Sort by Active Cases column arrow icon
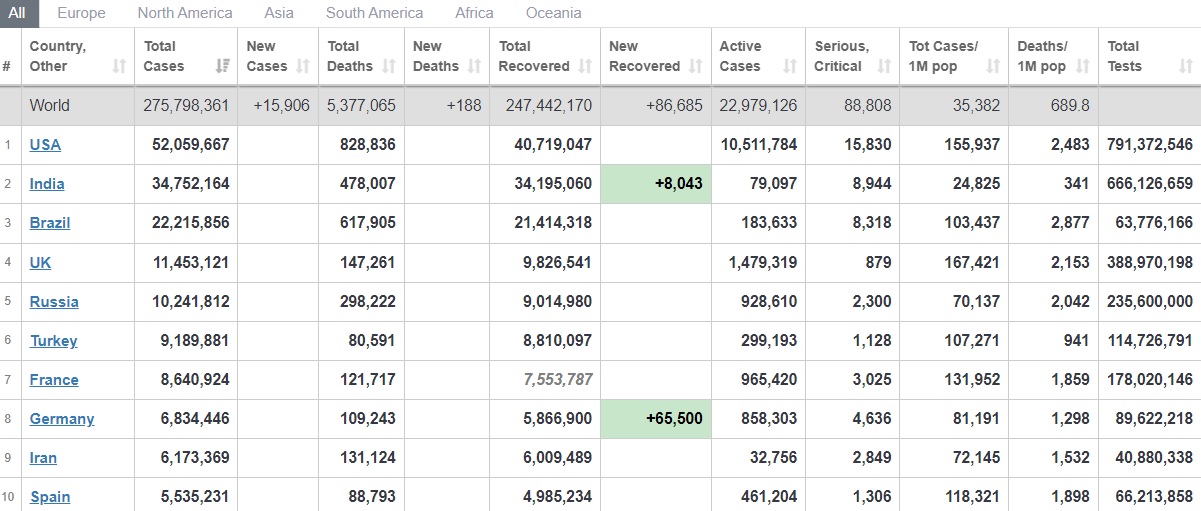 pyautogui.click(x=790, y=67)
